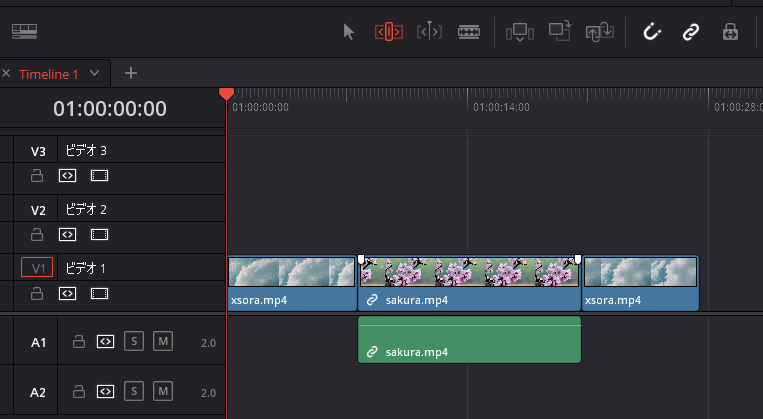Viewport: 763px width, 419px height.
Task: Click the Replace Clip icon
Action: (600, 32)
